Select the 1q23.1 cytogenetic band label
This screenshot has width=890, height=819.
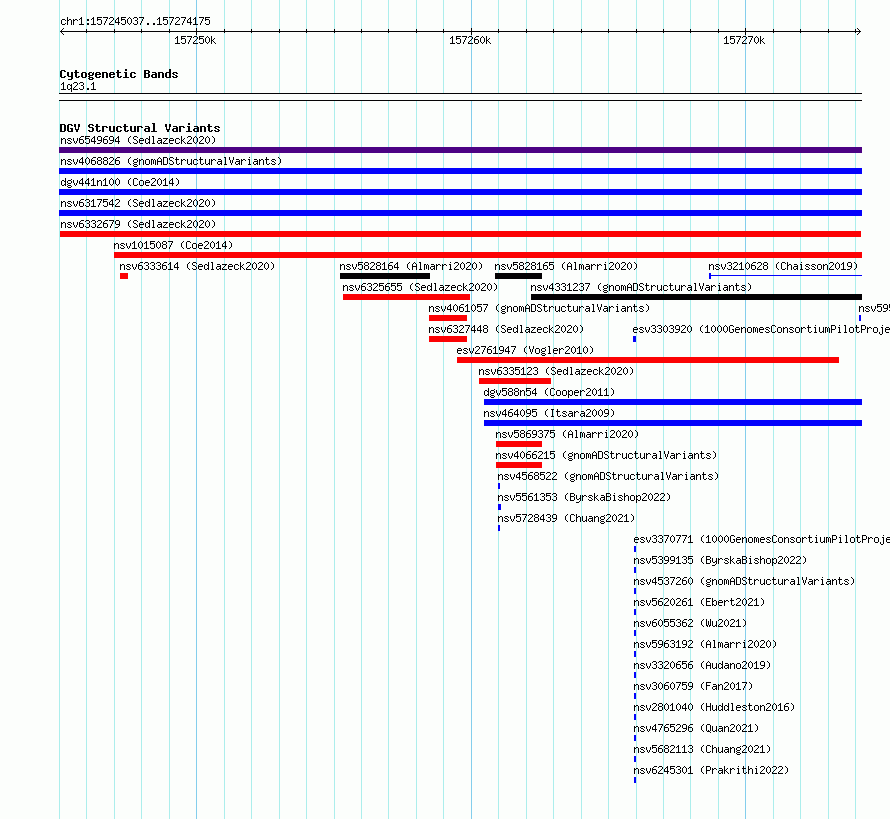pos(78,86)
